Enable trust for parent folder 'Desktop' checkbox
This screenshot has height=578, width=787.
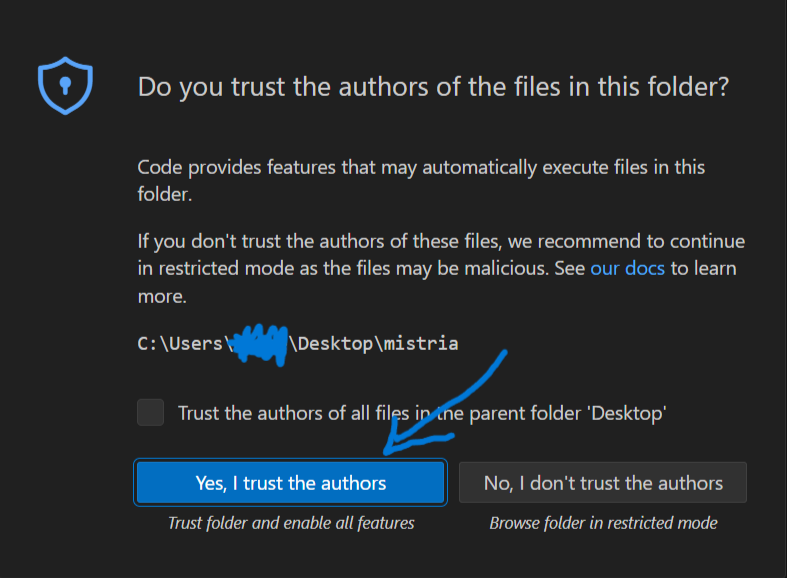(151, 412)
